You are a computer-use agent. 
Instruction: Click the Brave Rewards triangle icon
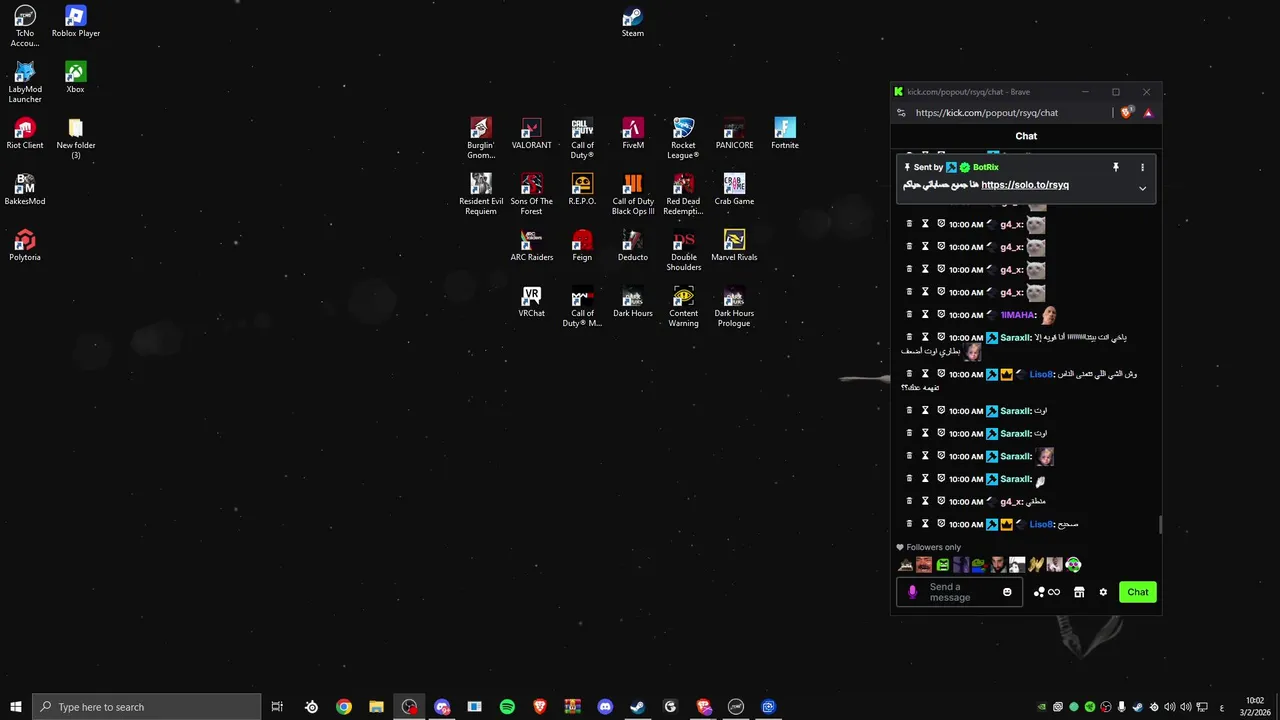[x=1148, y=113]
